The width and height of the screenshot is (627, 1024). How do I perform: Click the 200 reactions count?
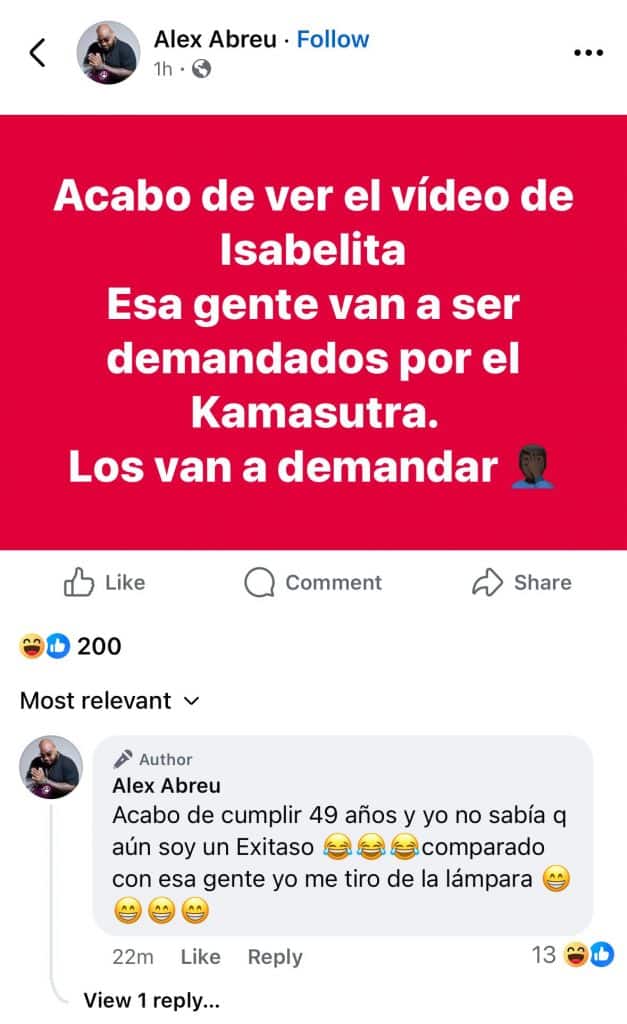(99, 646)
